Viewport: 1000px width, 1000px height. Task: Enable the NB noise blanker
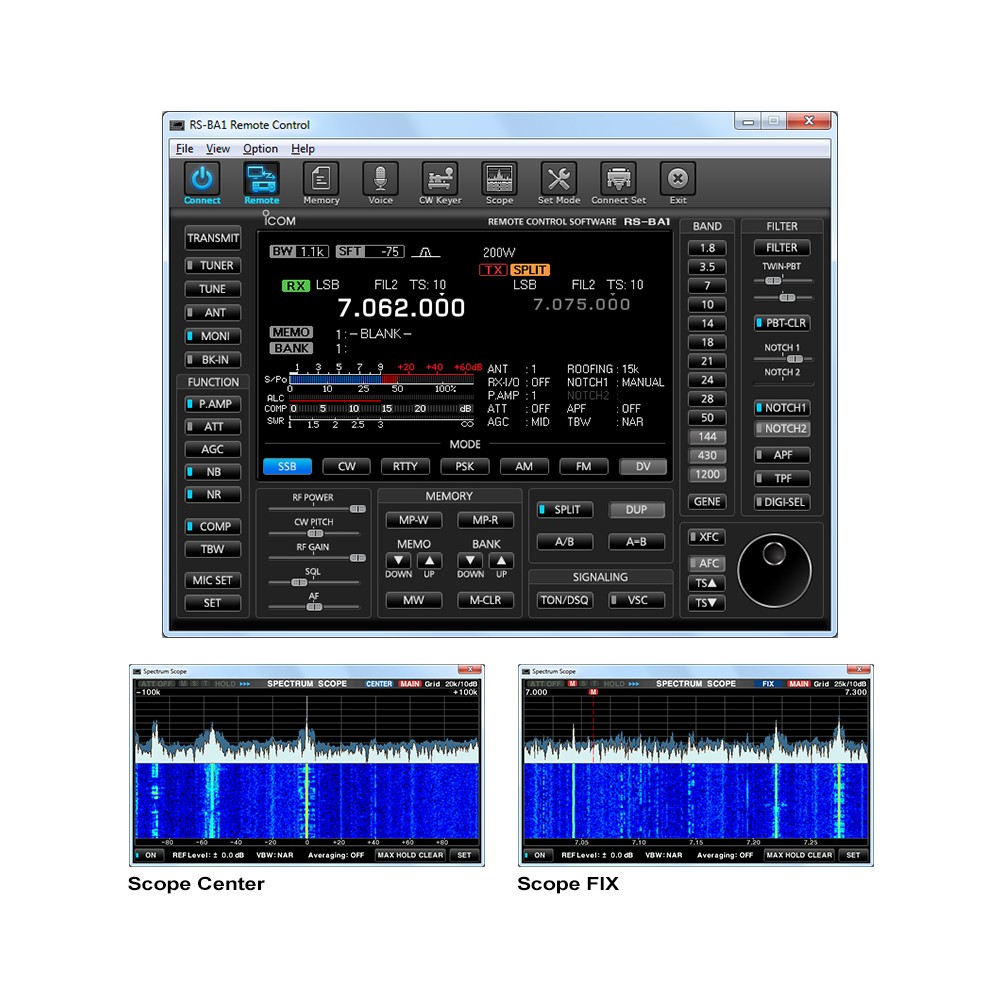coord(212,471)
